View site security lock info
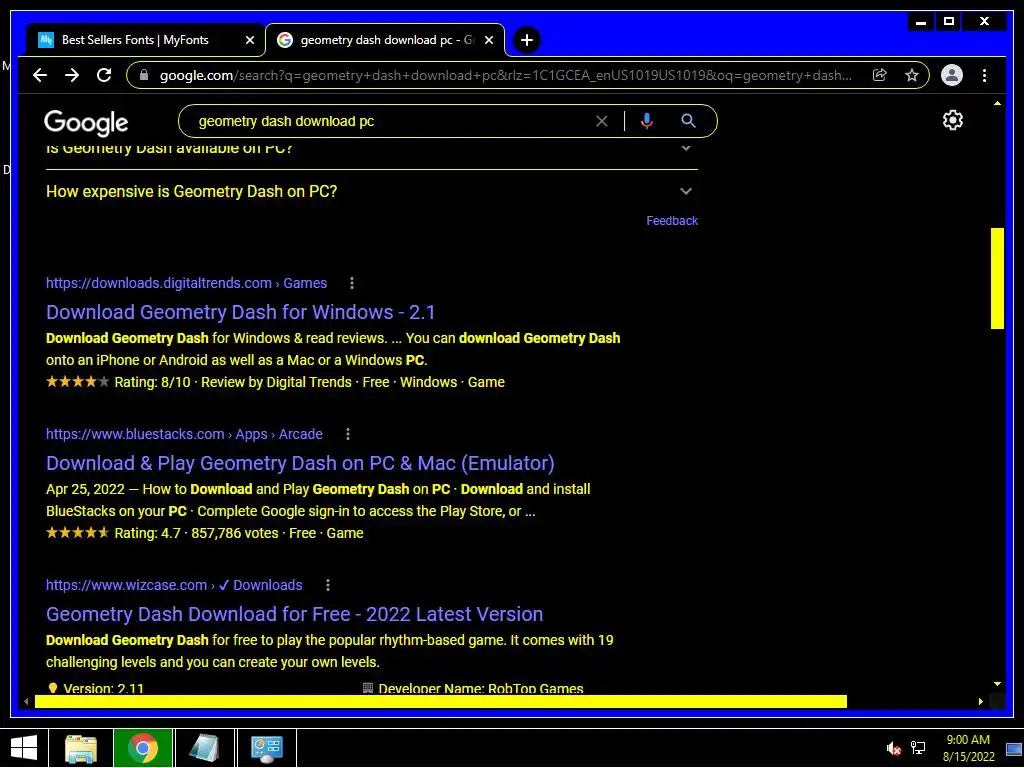Viewport: 1024px width, 768px height. (x=144, y=75)
